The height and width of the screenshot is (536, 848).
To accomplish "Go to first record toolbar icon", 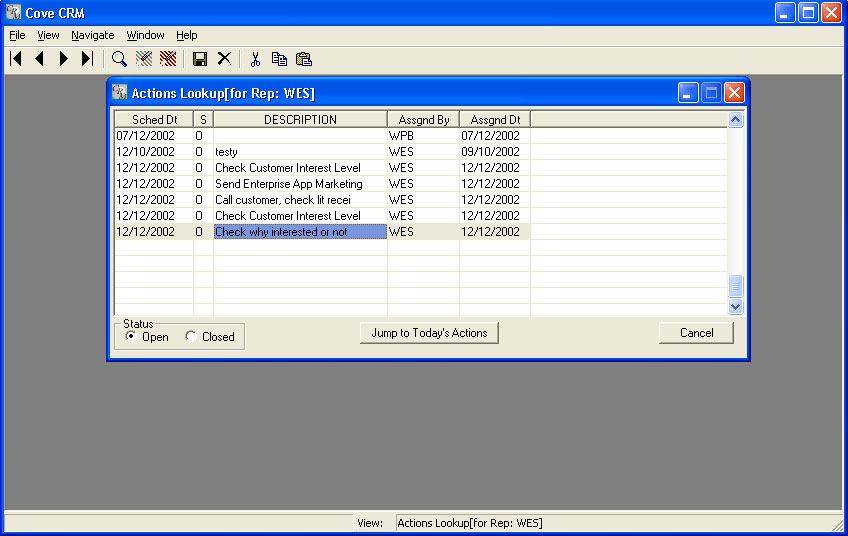I will 16,58.
